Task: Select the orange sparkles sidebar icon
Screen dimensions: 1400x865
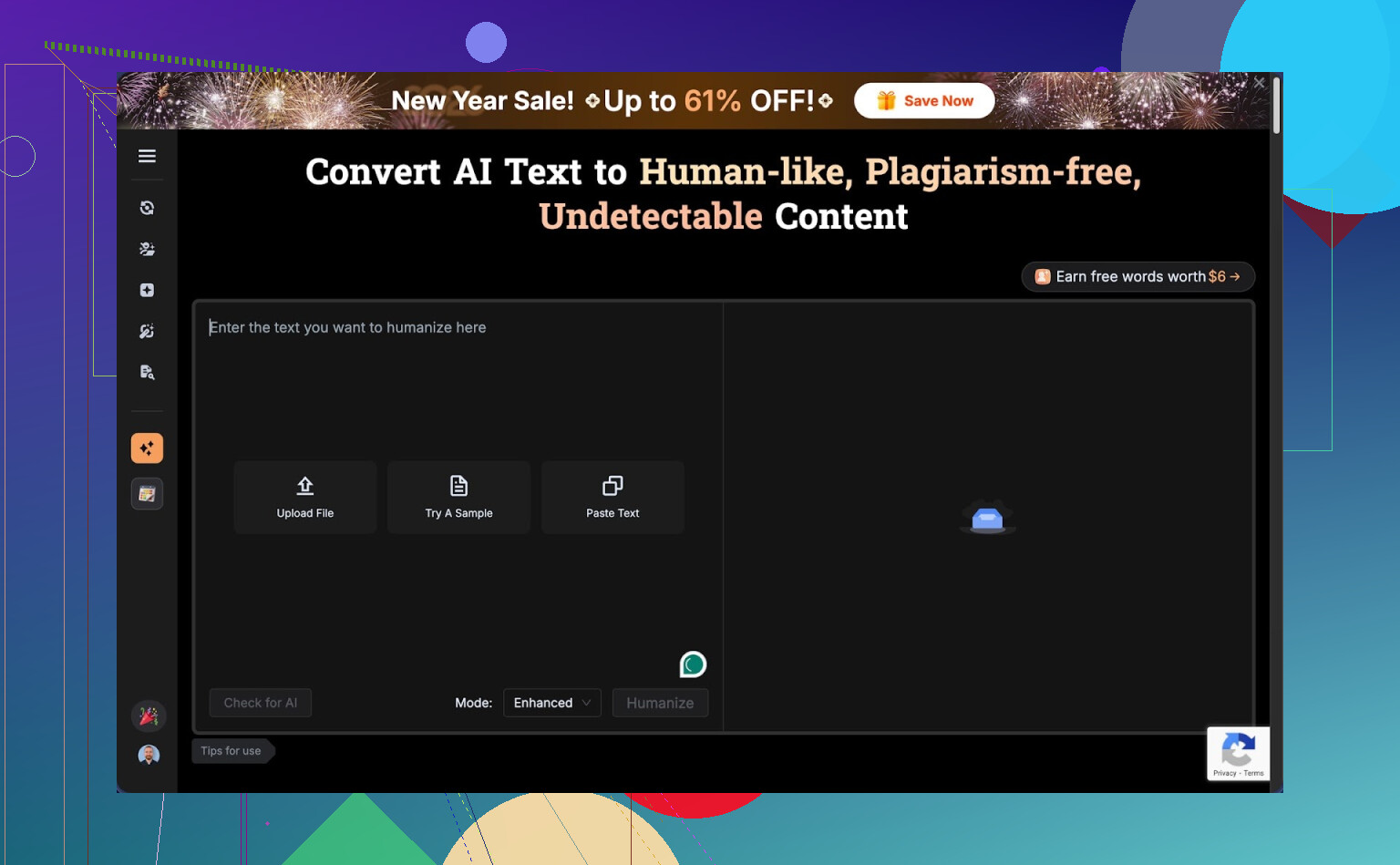Action: [x=147, y=448]
